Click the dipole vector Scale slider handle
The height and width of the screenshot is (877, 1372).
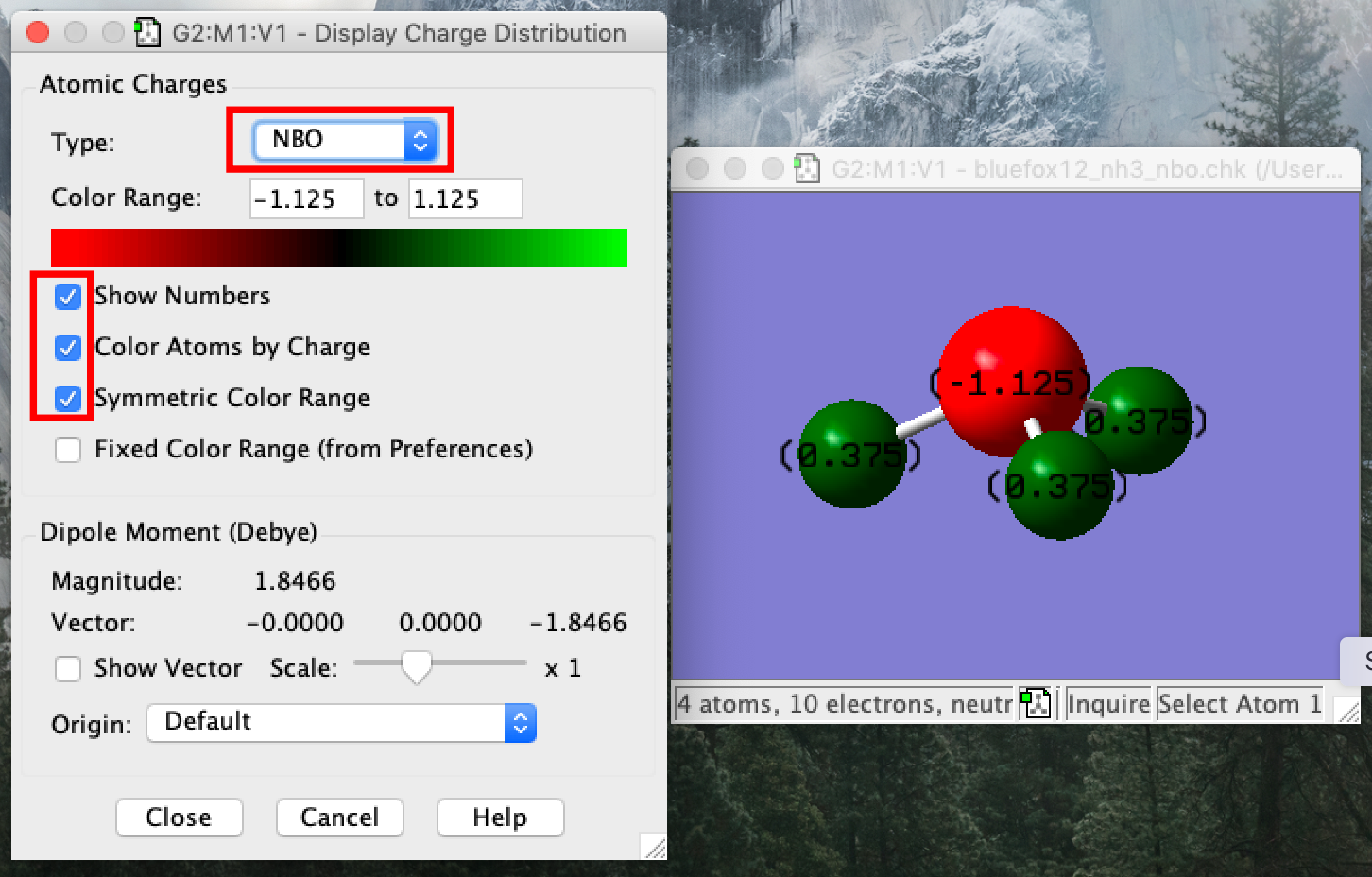pos(416,666)
